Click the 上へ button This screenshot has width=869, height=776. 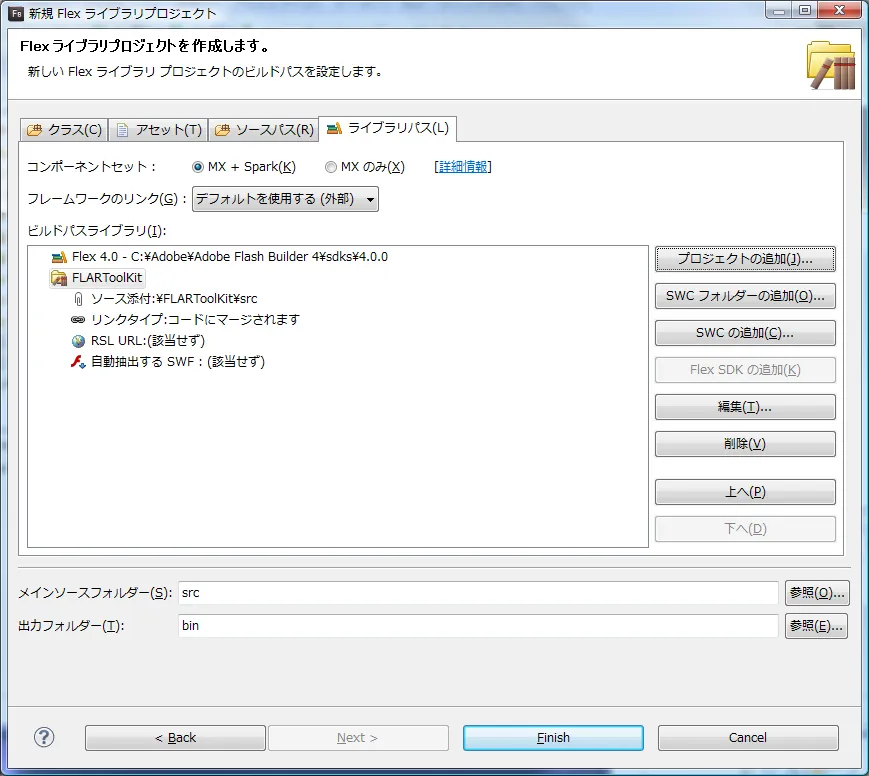pos(745,492)
